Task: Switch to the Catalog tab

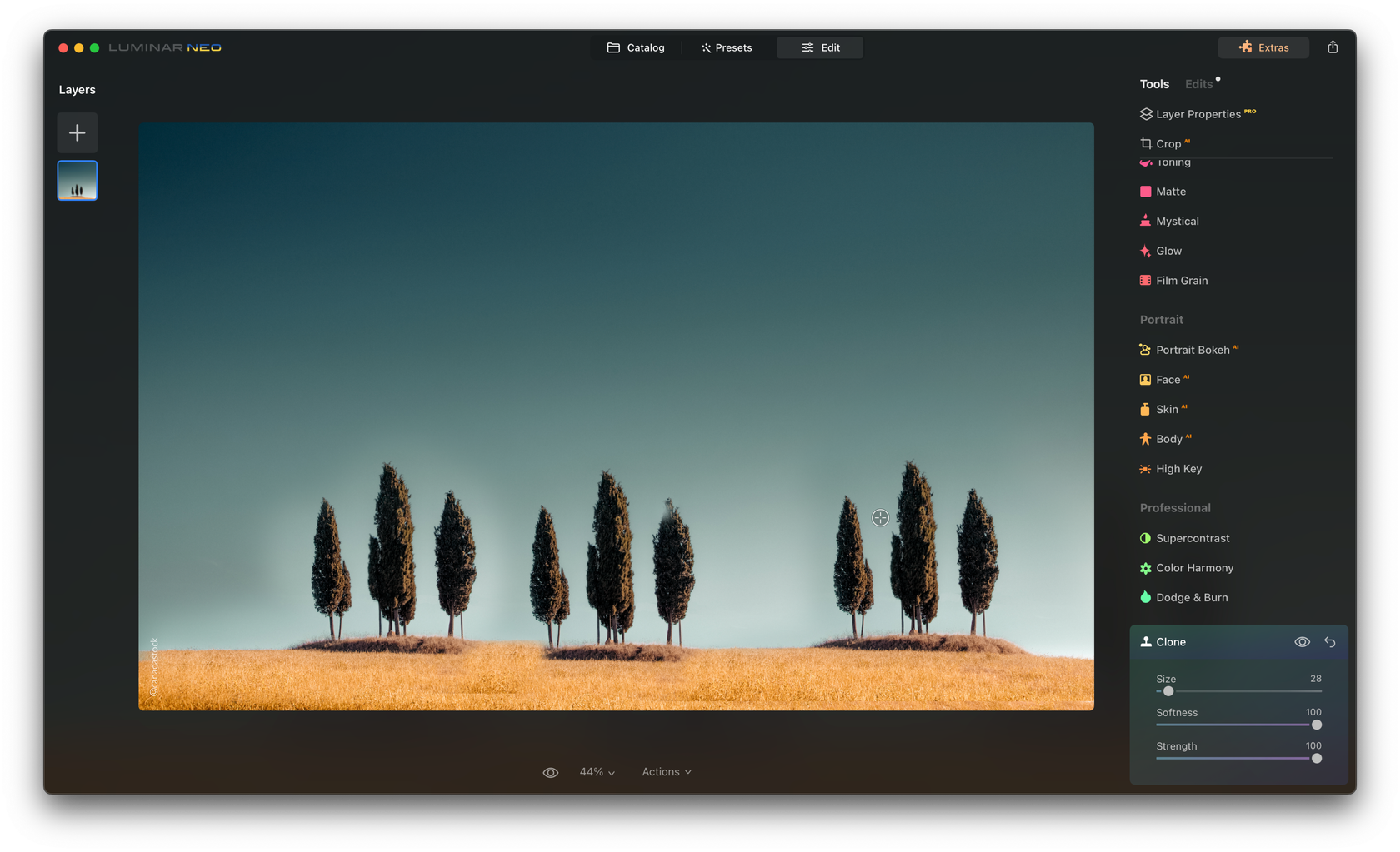Action: pyautogui.click(x=636, y=47)
